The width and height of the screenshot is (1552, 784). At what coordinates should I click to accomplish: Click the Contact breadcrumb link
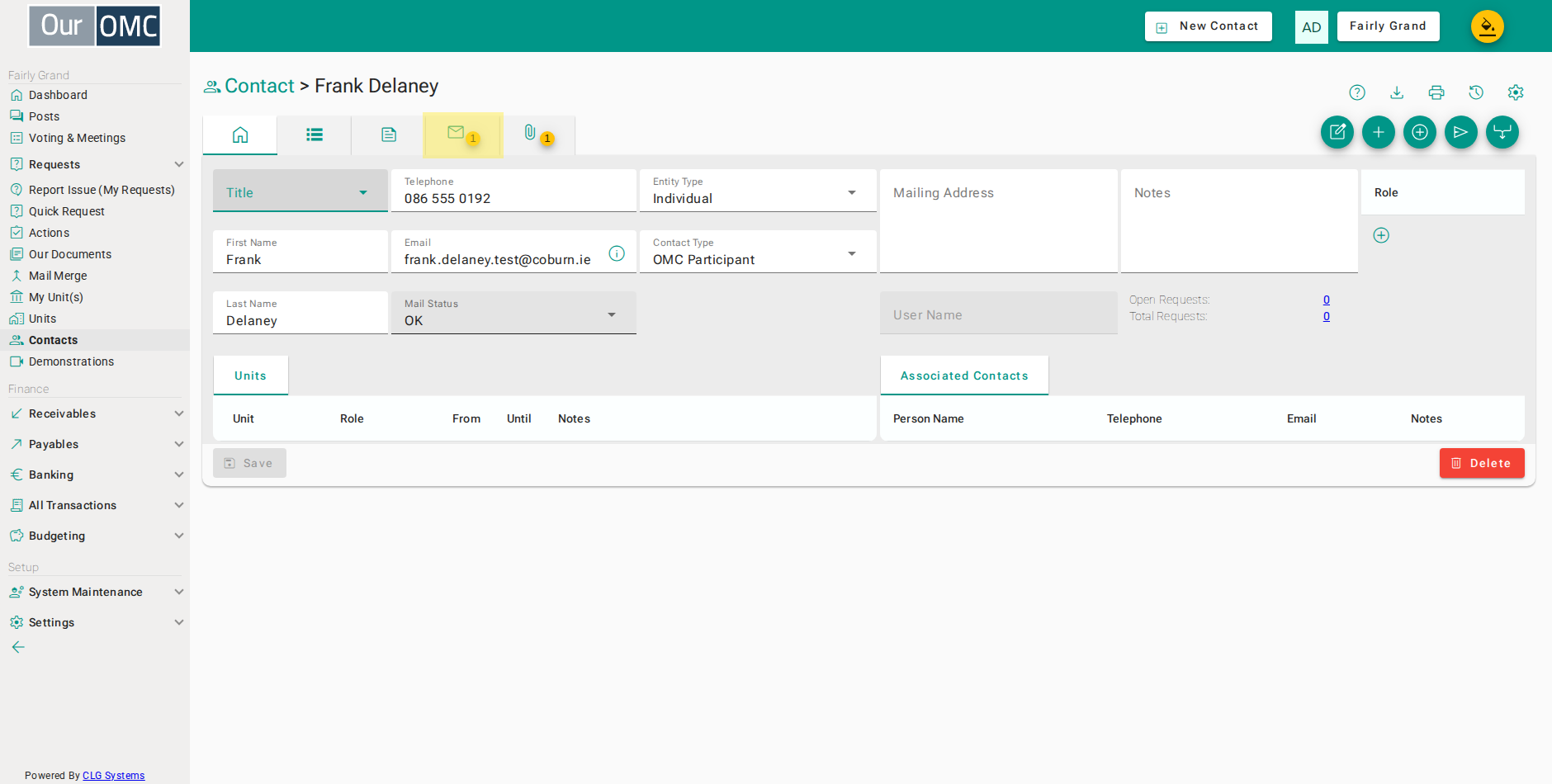coord(259,86)
